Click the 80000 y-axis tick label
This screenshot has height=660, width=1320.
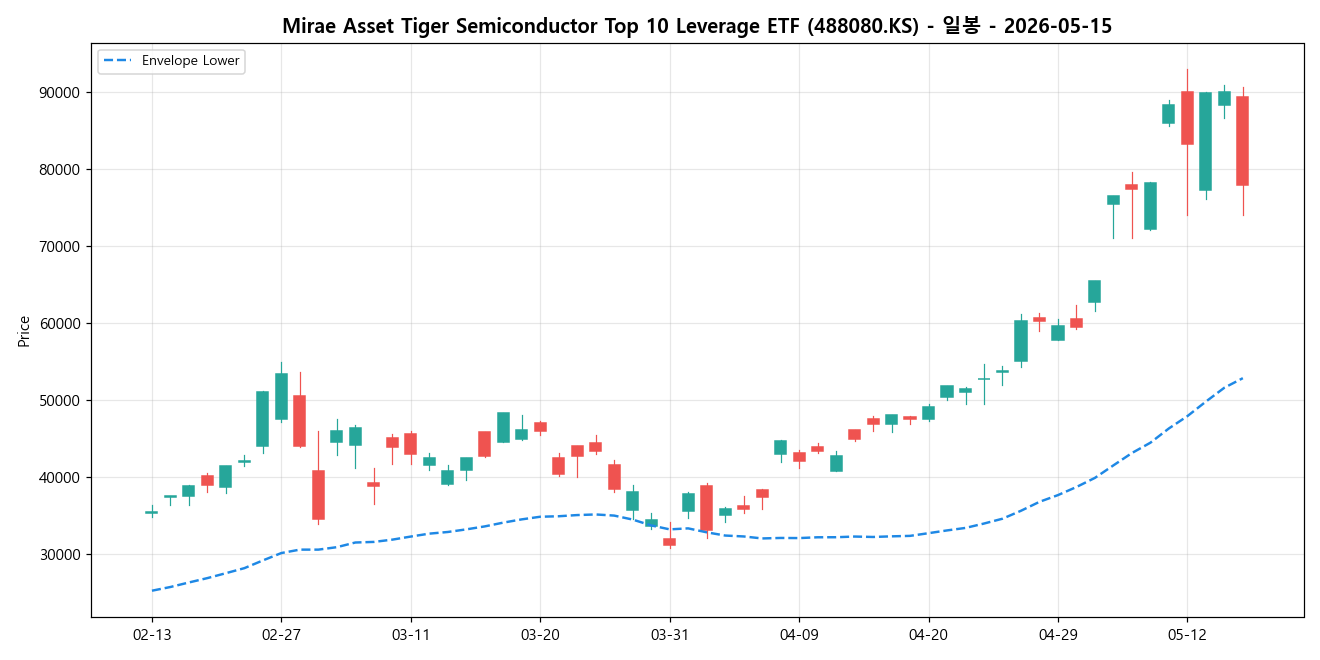(x=62, y=170)
